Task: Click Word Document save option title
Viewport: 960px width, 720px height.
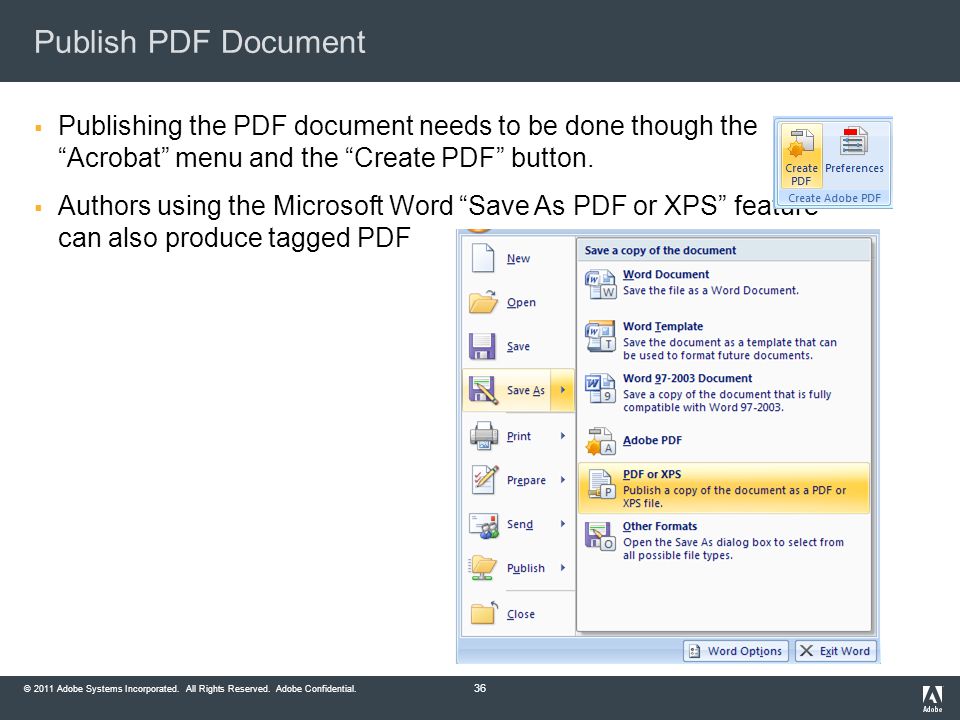Action: pos(666,274)
